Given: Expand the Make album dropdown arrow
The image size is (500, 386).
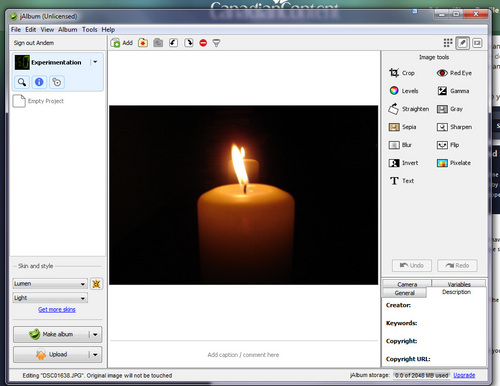Looking at the screenshot, I should point(95,334).
